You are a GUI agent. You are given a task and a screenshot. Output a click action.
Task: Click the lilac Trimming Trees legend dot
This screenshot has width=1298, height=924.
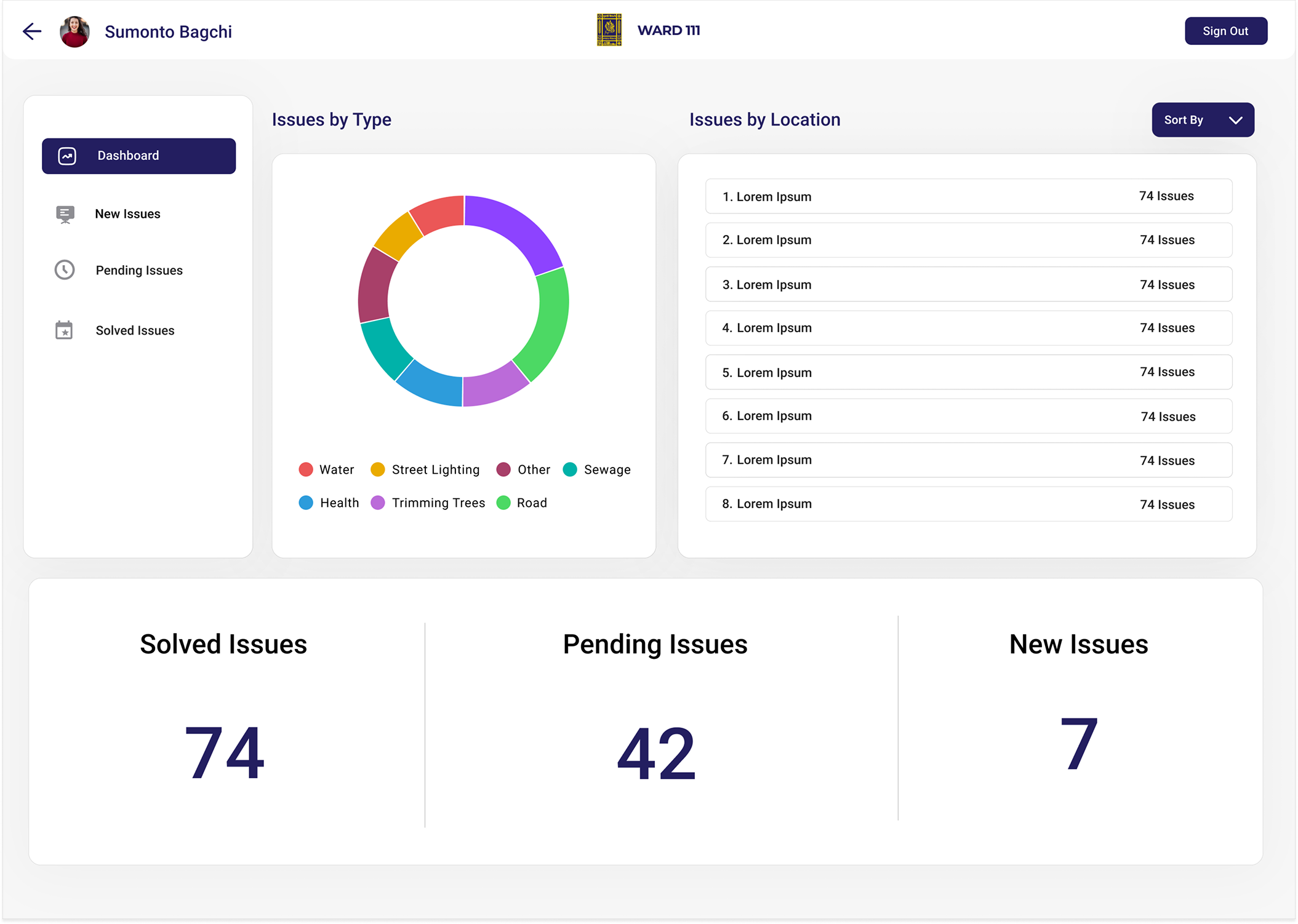coord(378,503)
